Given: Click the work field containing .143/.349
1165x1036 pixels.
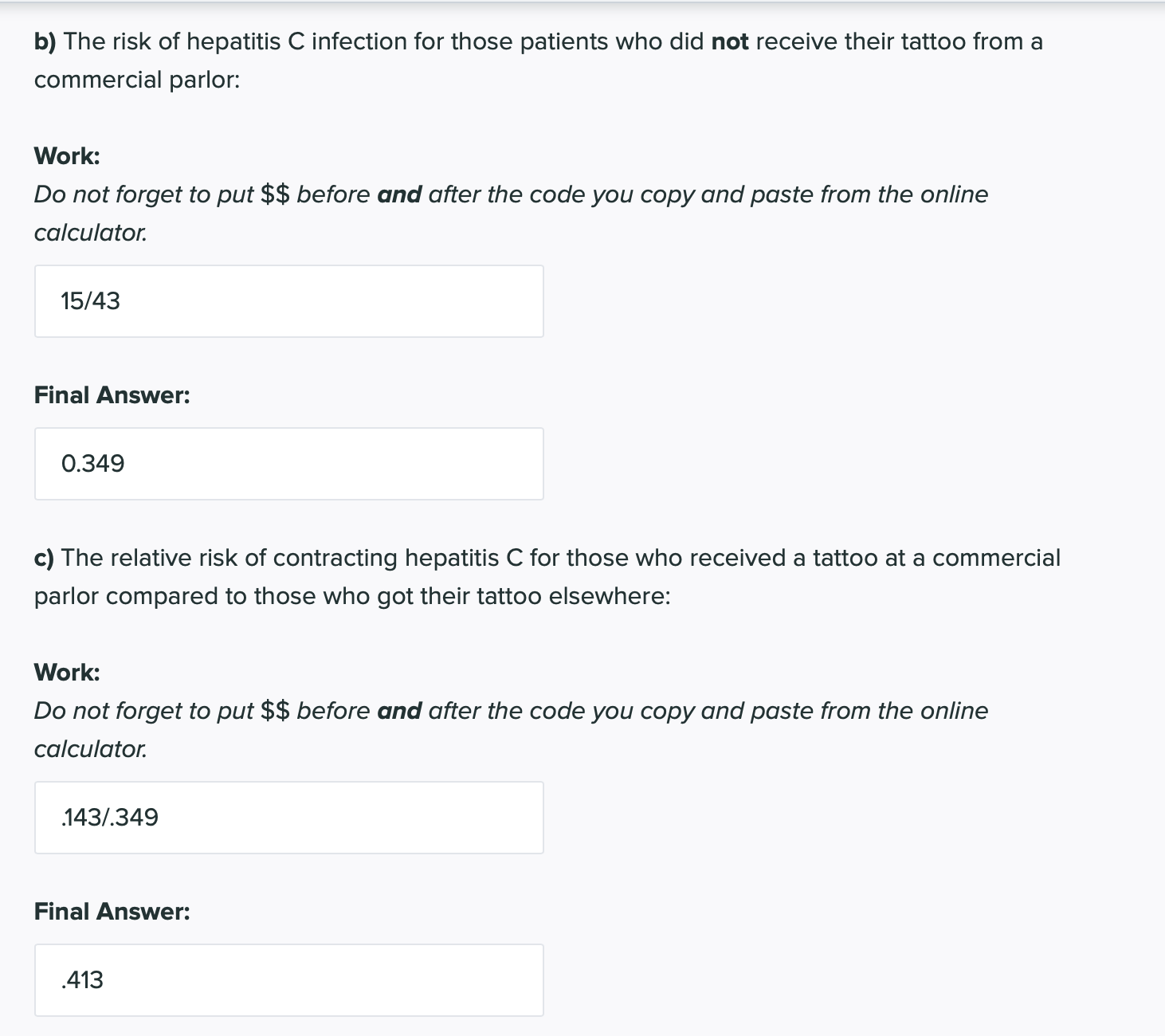Looking at the screenshot, I should (288, 818).
